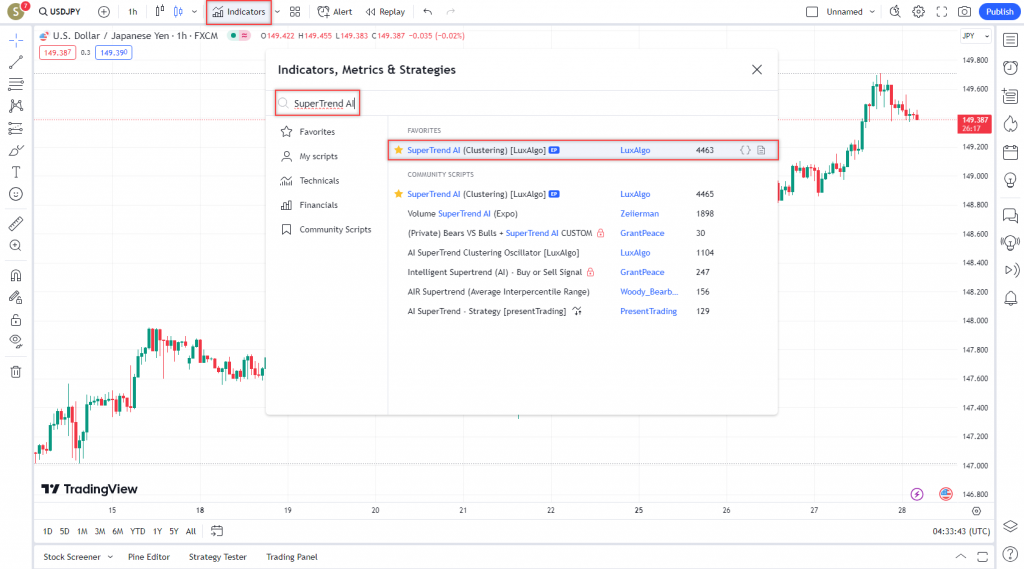Open the pattern drawing tools
This screenshot has height=569, width=1024.
click(x=16, y=106)
